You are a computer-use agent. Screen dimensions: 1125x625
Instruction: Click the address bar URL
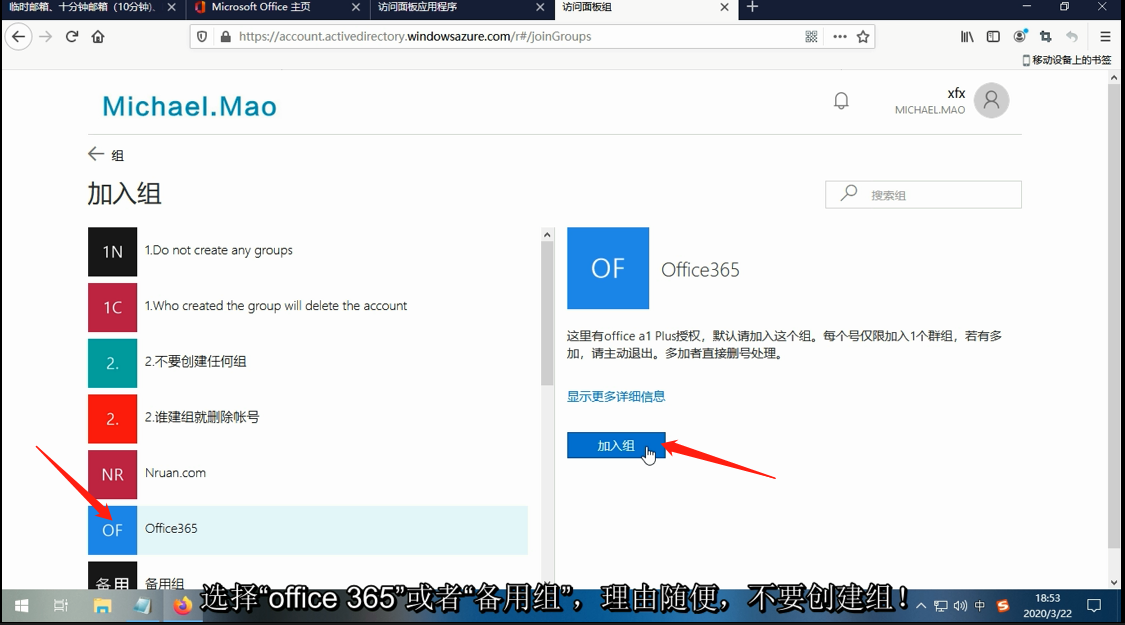[x=415, y=37]
